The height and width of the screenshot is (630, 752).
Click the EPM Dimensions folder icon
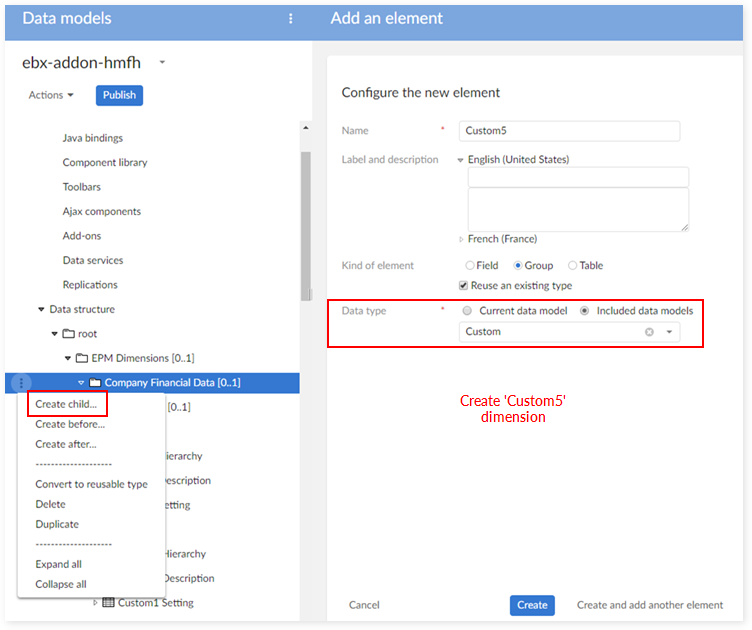(82, 358)
